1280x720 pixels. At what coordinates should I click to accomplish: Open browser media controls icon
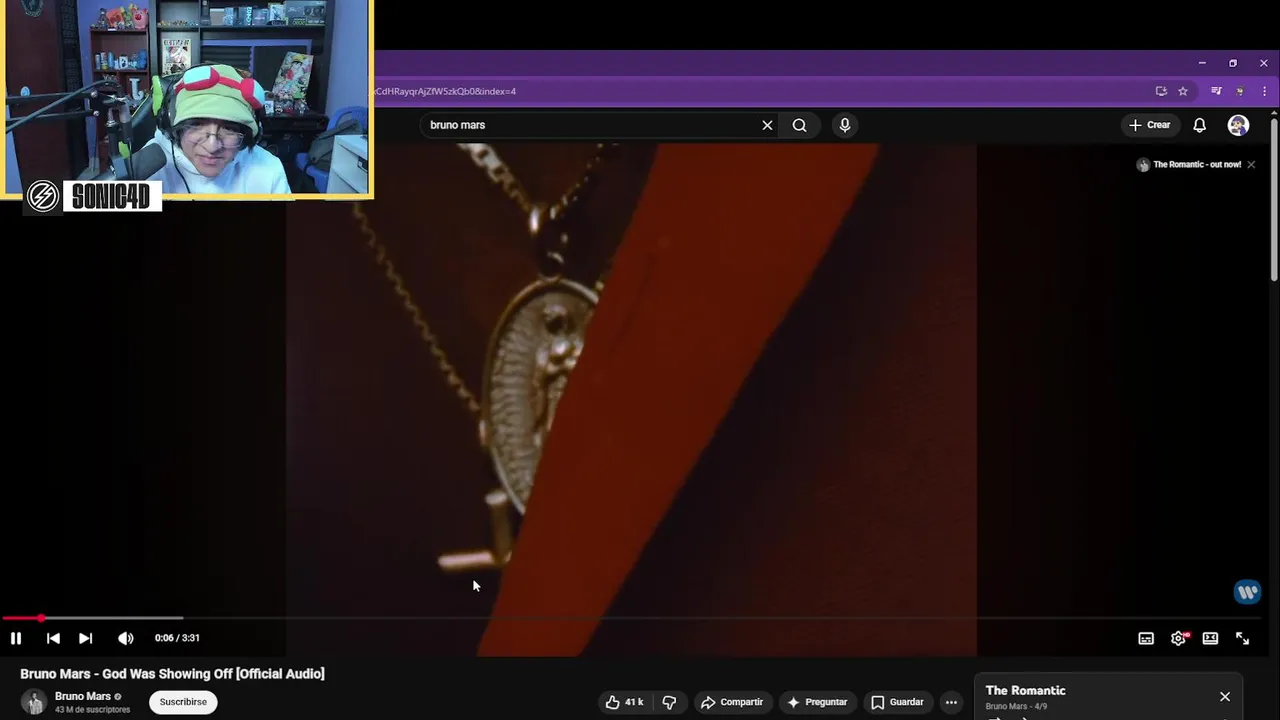point(1216,91)
